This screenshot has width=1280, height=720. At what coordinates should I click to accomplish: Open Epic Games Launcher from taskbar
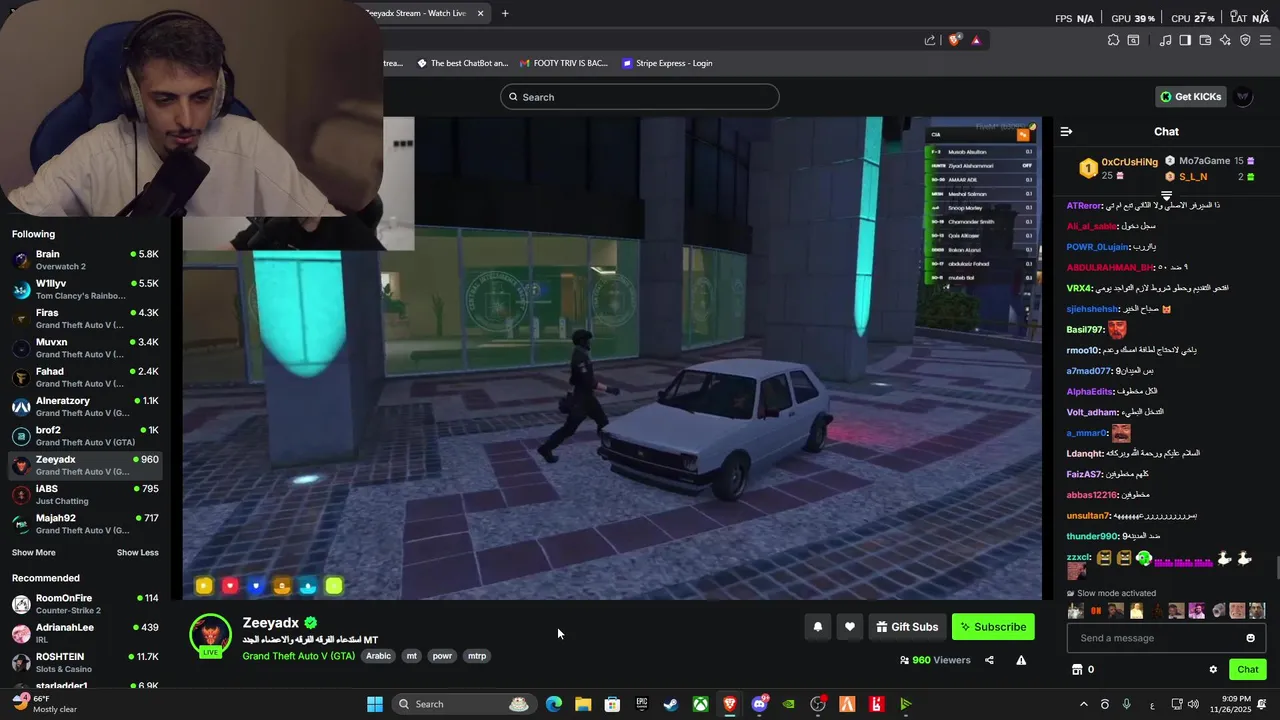point(642,704)
